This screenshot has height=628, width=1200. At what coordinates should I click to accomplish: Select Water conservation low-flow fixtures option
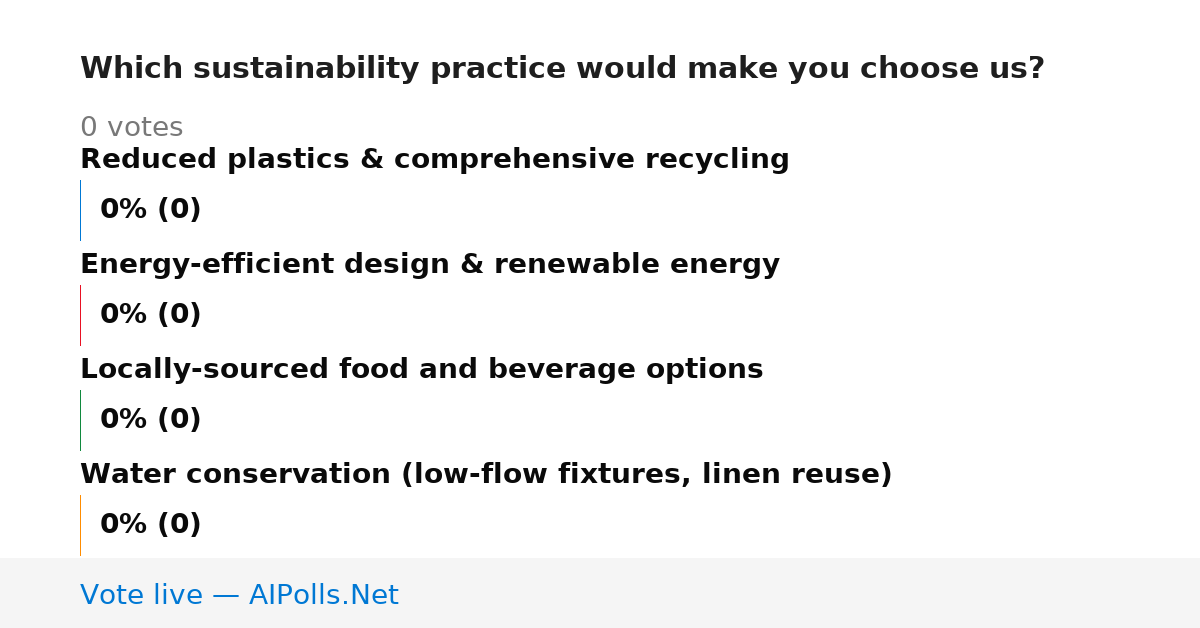(486, 475)
